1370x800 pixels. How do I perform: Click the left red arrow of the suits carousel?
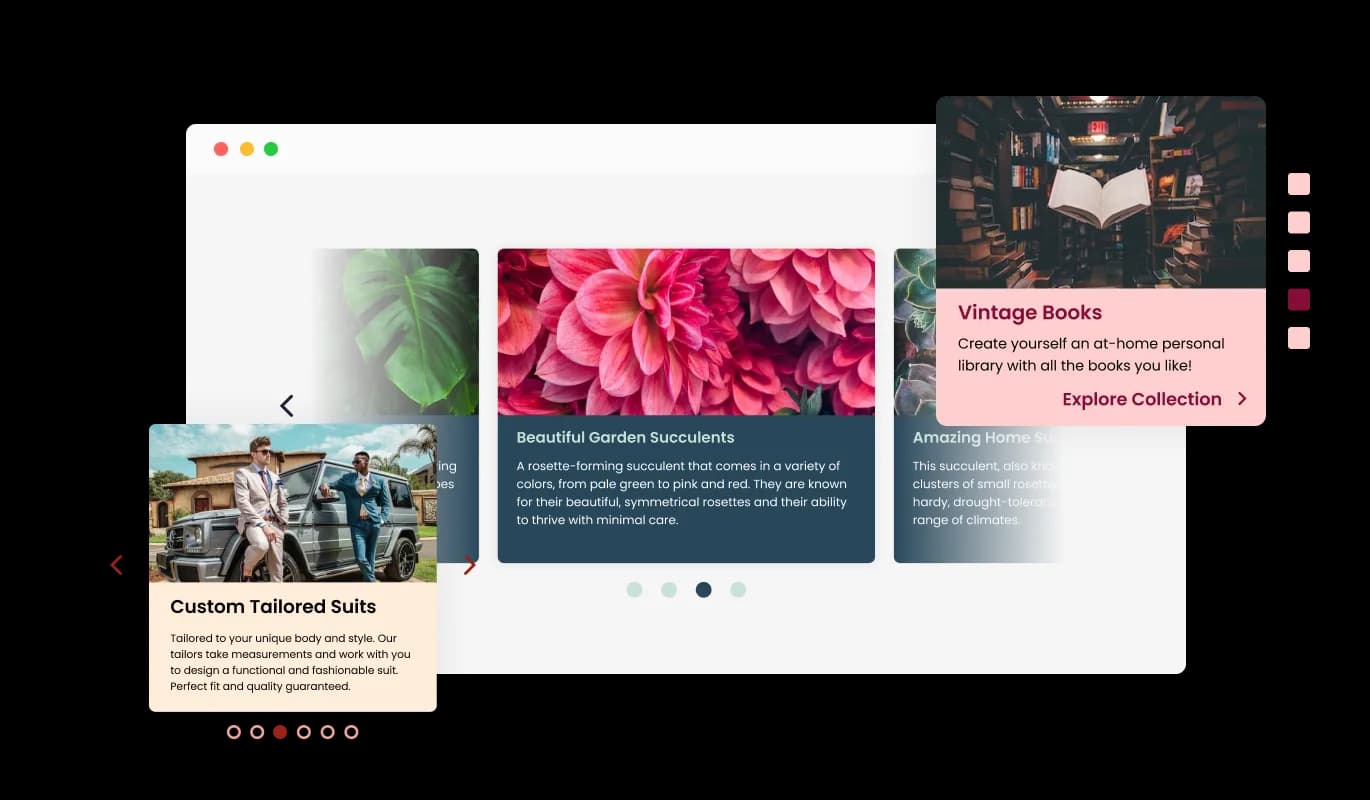point(116,565)
